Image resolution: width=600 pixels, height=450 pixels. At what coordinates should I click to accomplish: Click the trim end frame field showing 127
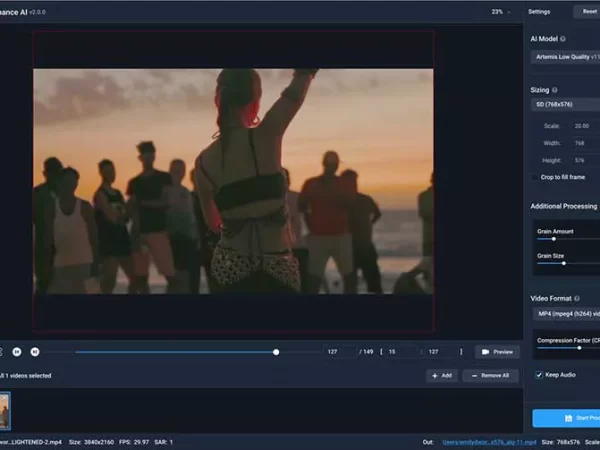[x=442, y=352]
